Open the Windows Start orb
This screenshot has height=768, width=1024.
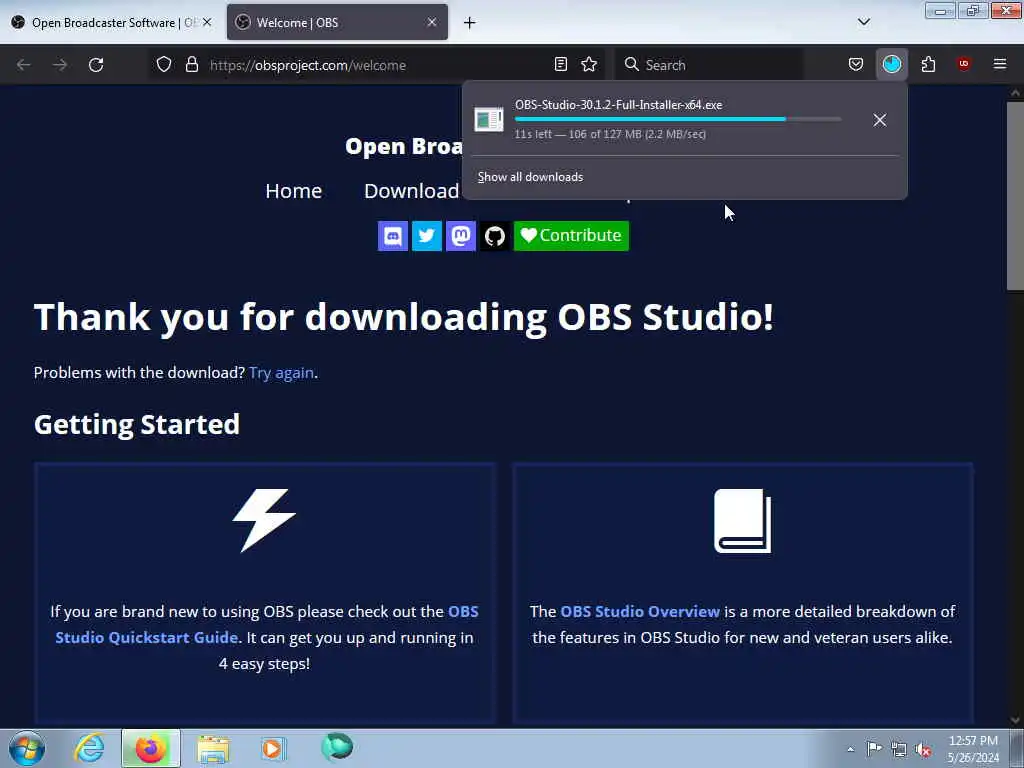coord(27,748)
